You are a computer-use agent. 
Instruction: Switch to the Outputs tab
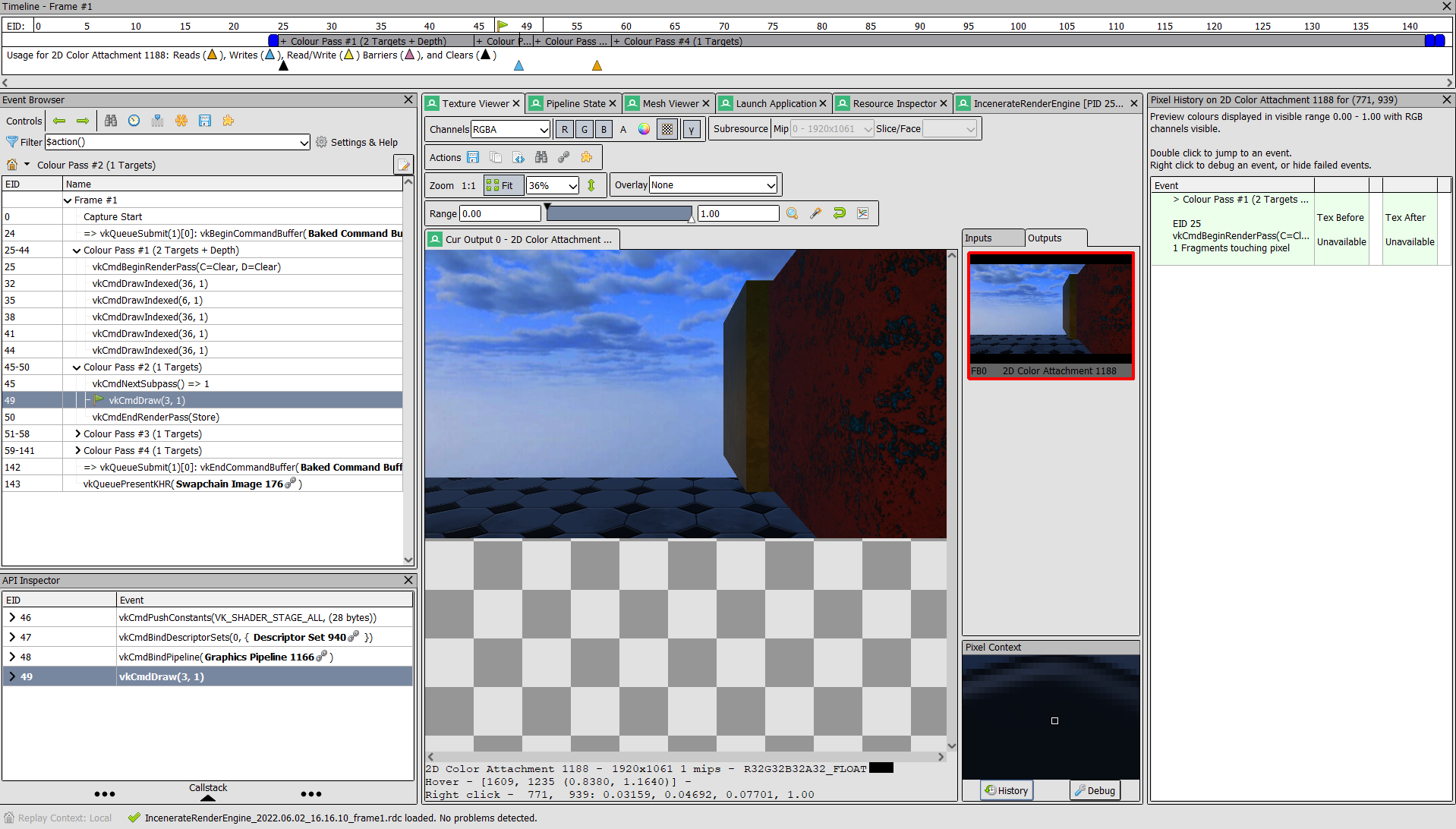tap(1055, 238)
